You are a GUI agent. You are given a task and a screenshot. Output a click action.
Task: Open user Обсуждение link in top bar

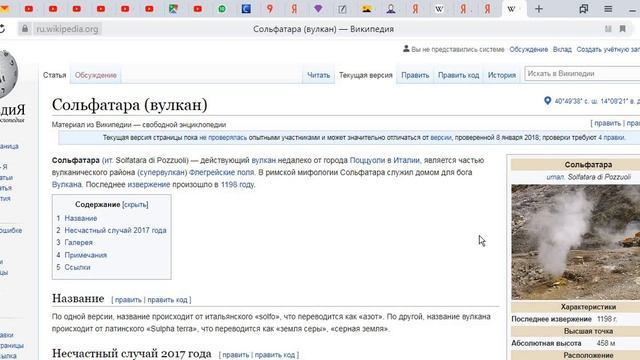tap(529, 49)
